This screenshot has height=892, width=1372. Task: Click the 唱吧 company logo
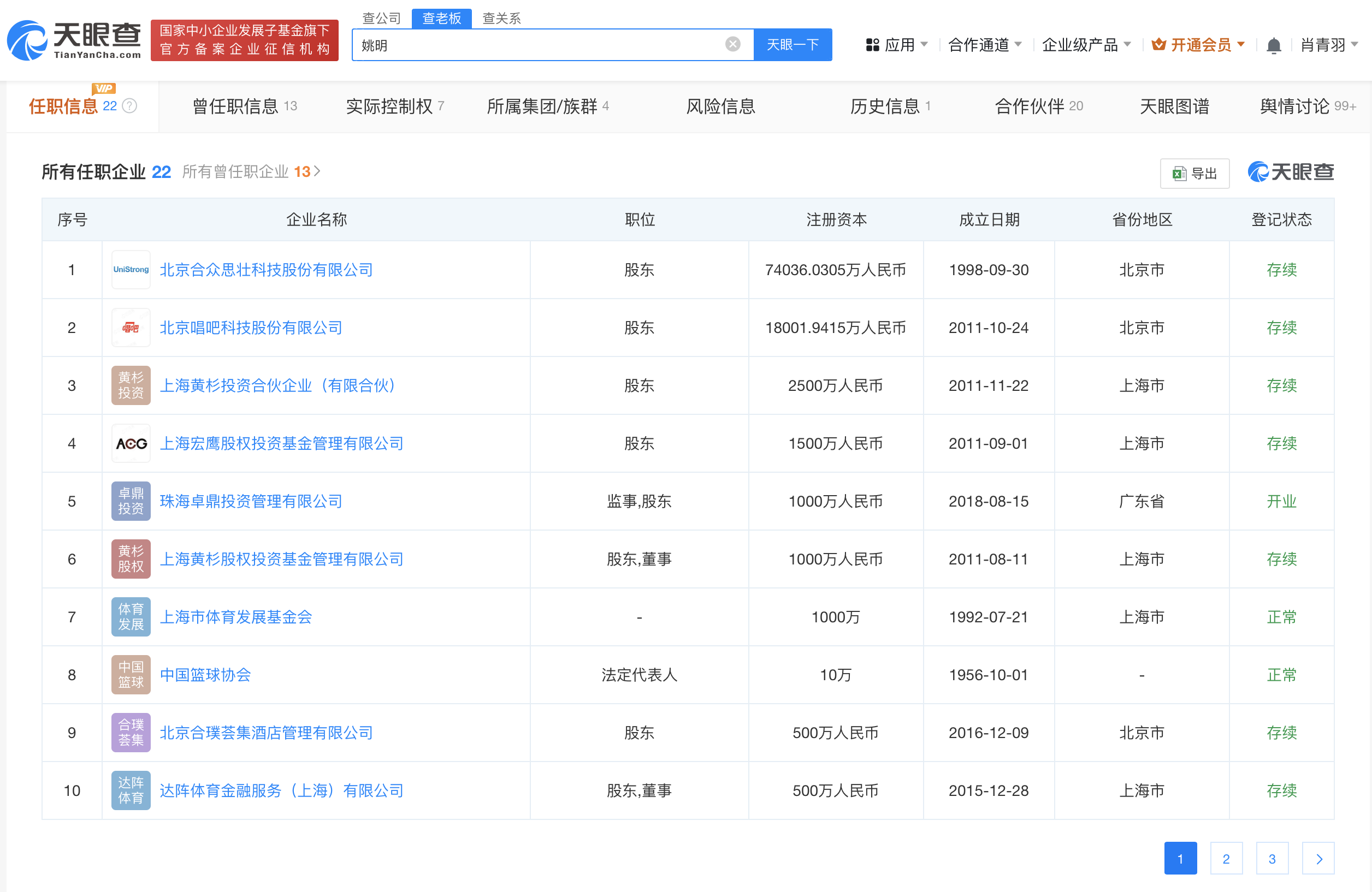[x=131, y=328]
